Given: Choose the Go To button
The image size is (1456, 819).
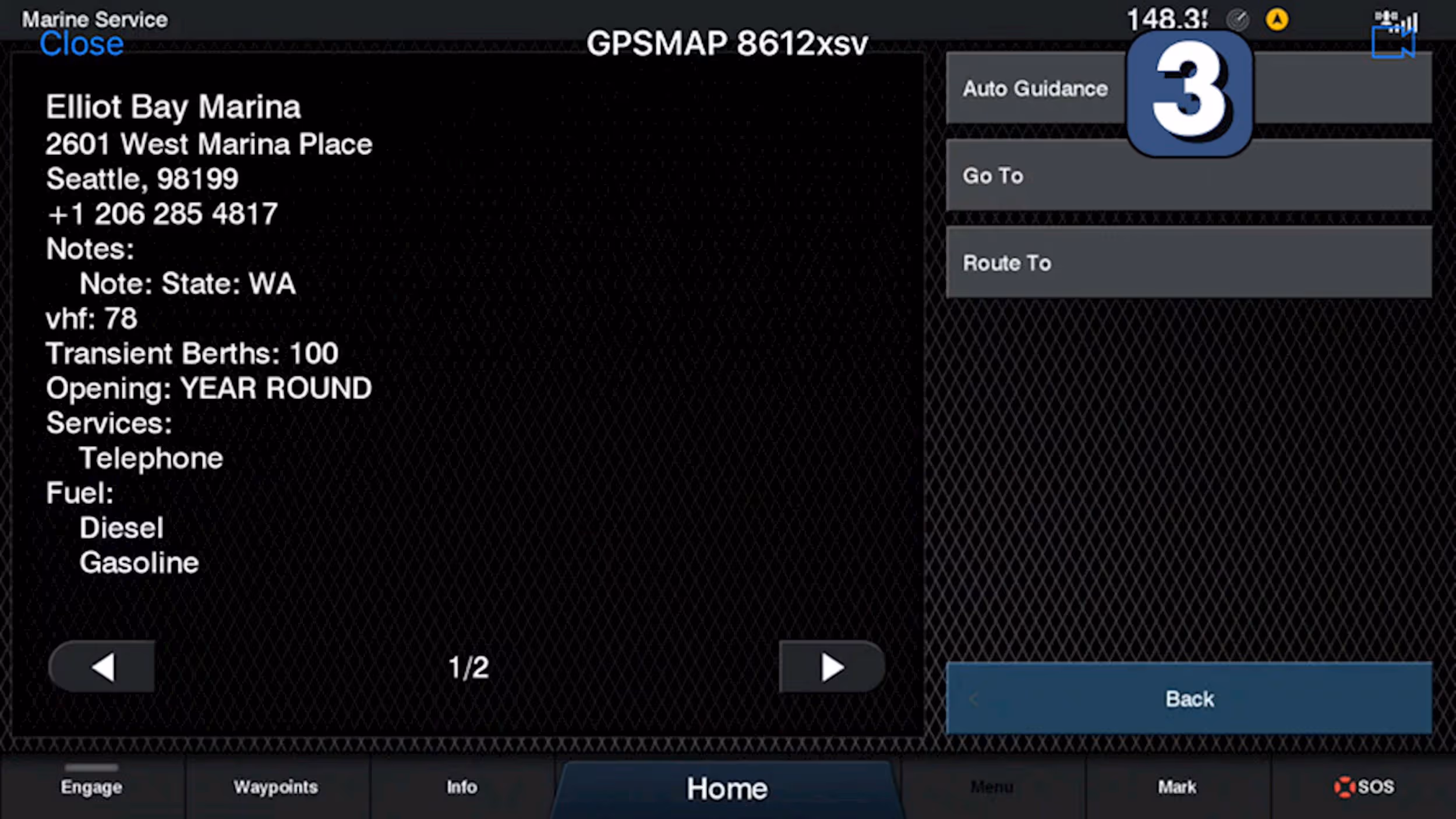Looking at the screenshot, I should pos(1189,175).
